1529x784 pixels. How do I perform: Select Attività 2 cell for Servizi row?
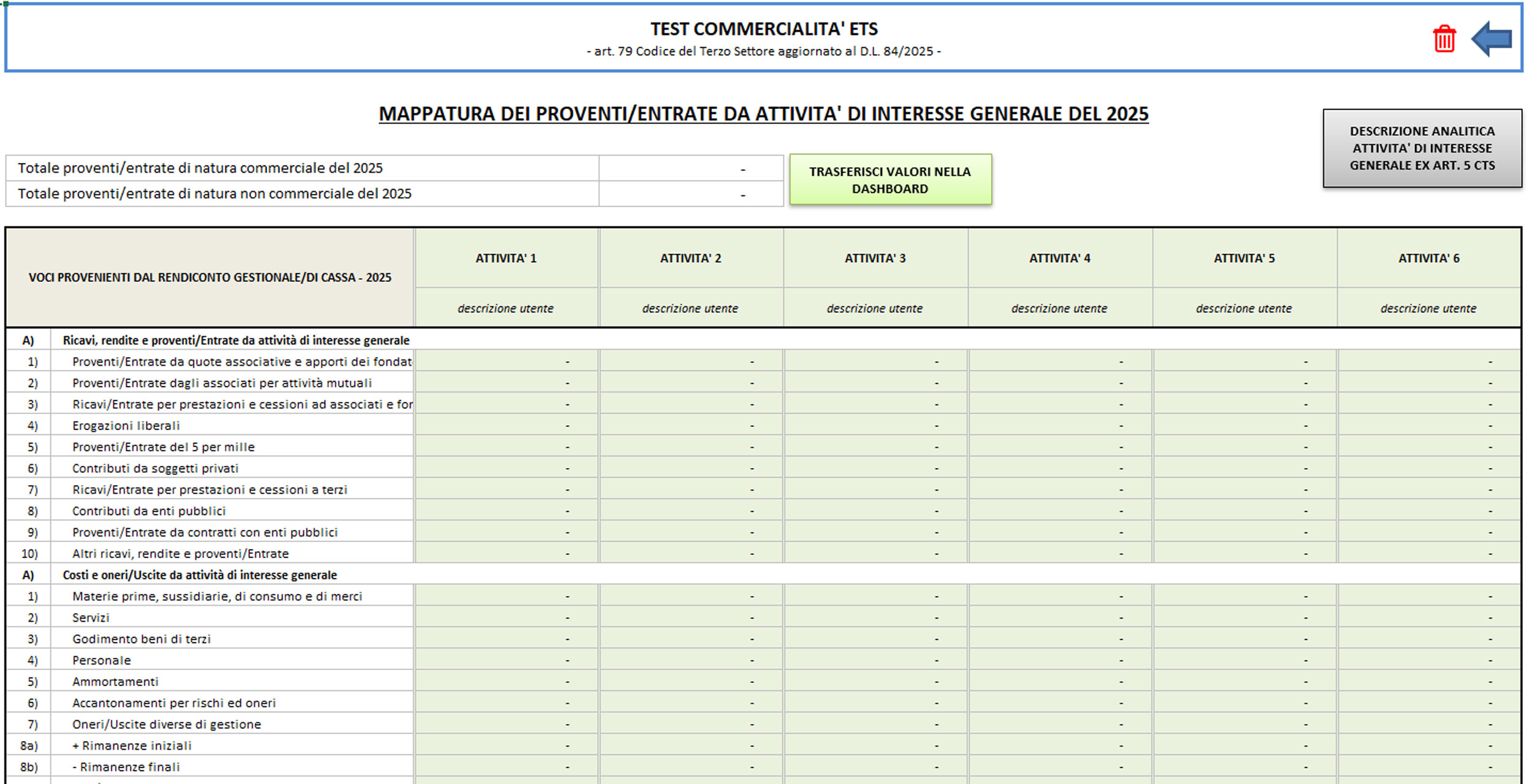tap(691, 617)
